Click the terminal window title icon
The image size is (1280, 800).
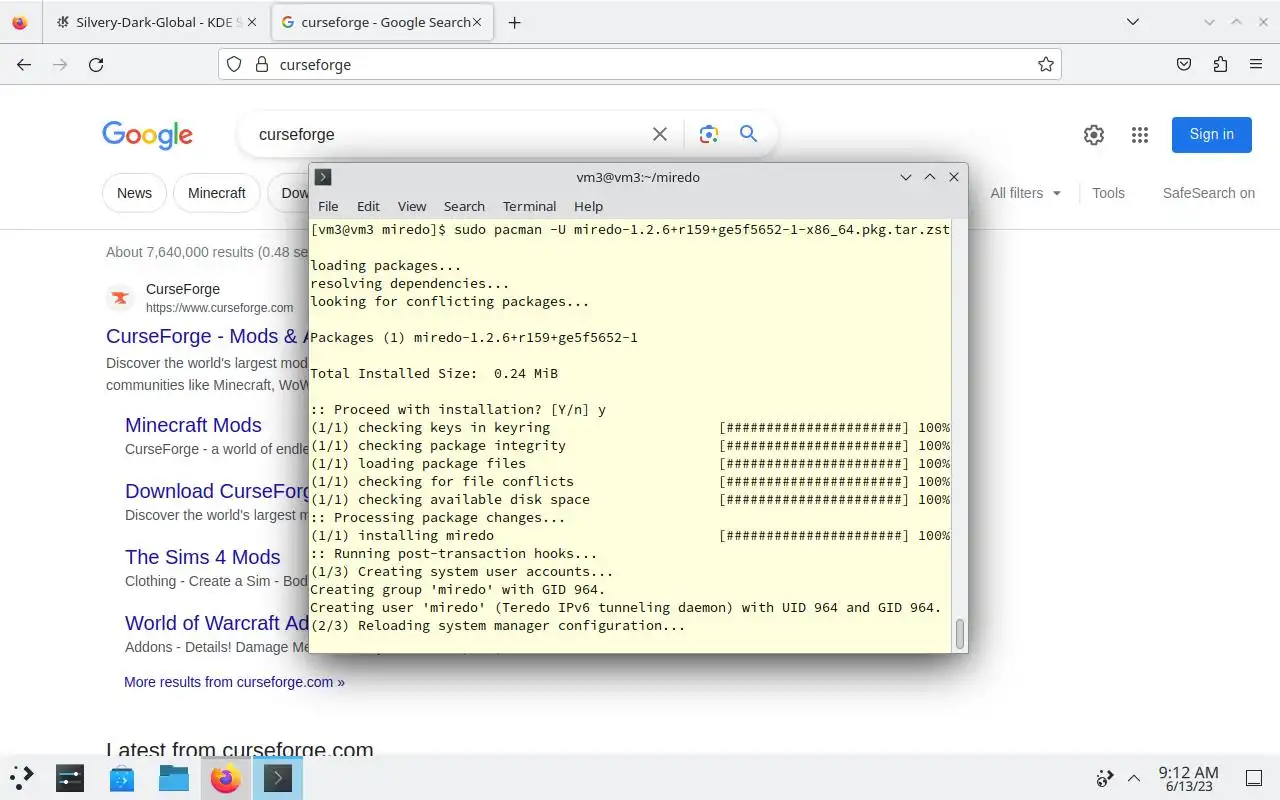click(323, 177)
